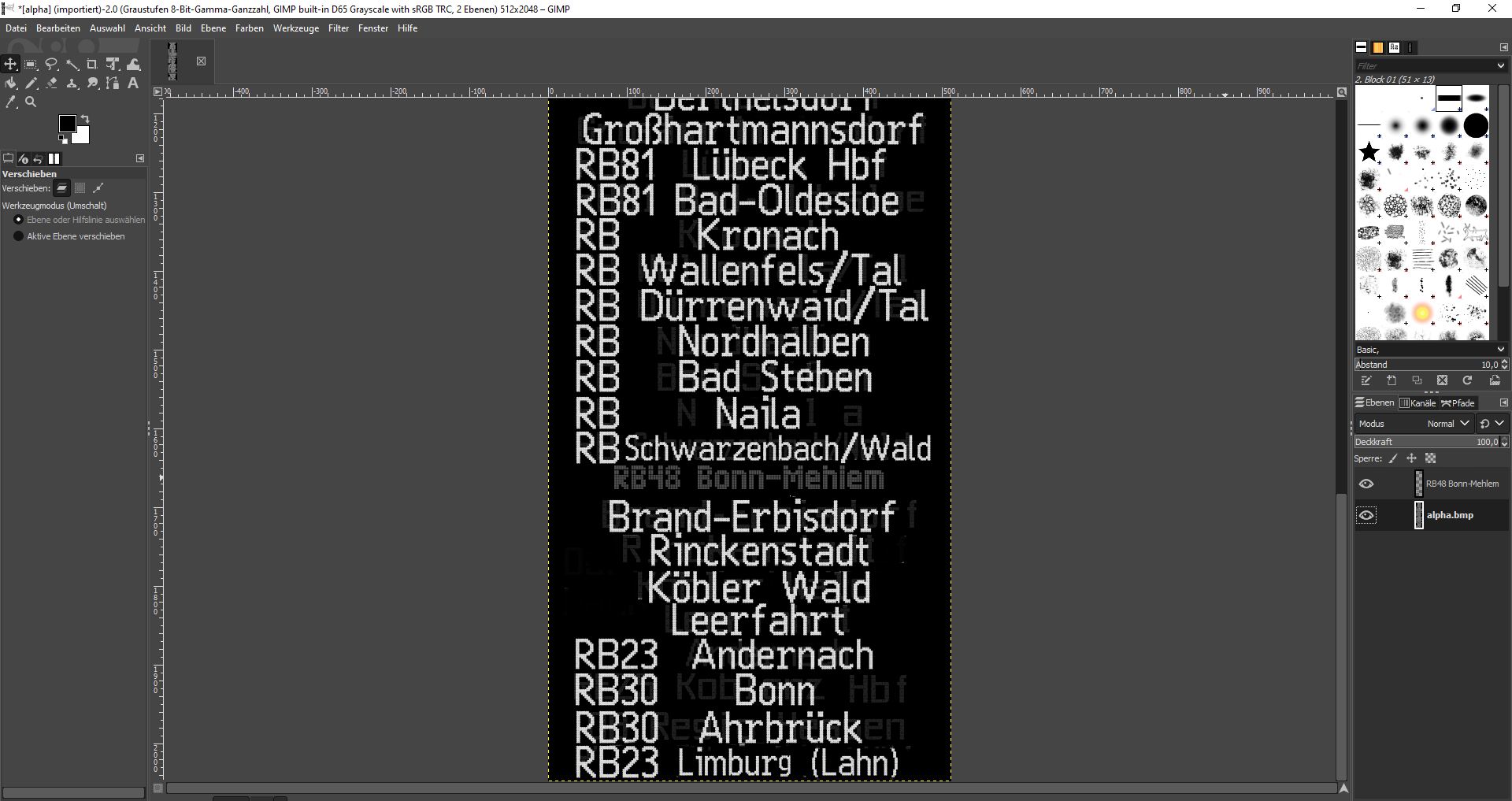Image resolution: width=1512 pixels, height=801 pixels.
Task: Open the image menu button at the ruler corner
Action: (157, 92)
